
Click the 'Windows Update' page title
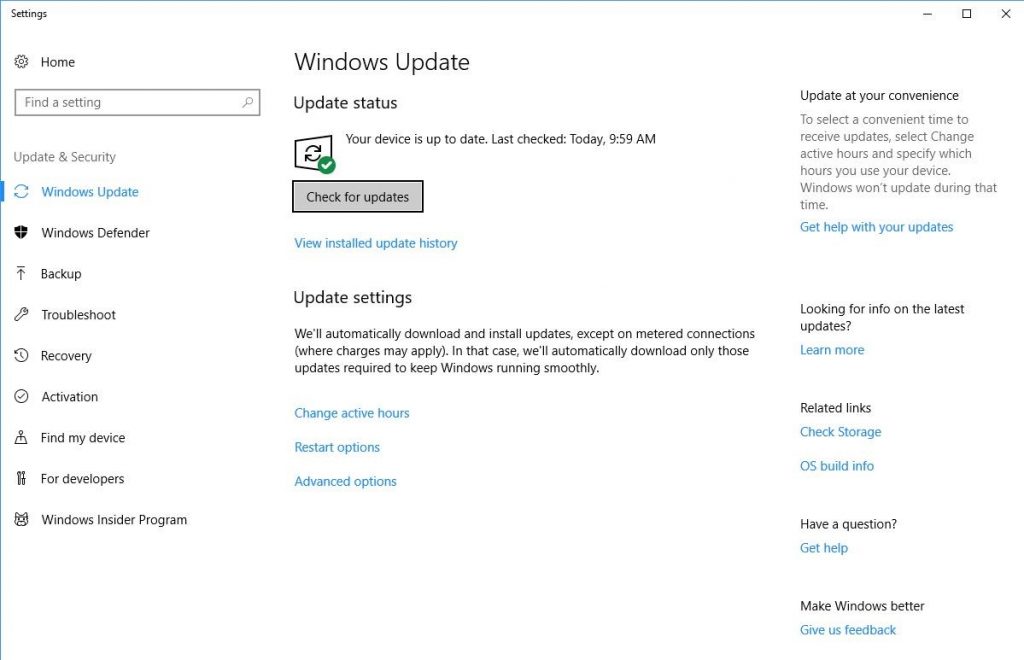click(x=381, y=62)
